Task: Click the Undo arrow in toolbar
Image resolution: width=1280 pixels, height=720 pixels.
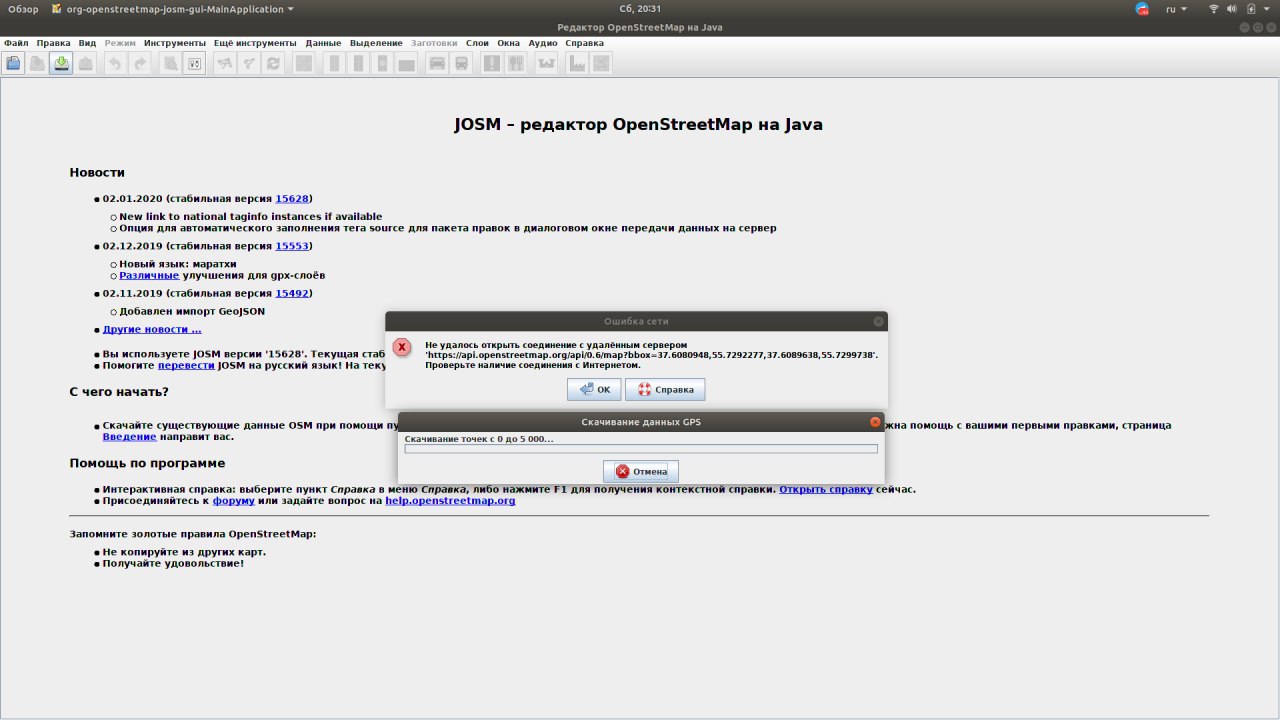Action: click(x=115, y=64)
